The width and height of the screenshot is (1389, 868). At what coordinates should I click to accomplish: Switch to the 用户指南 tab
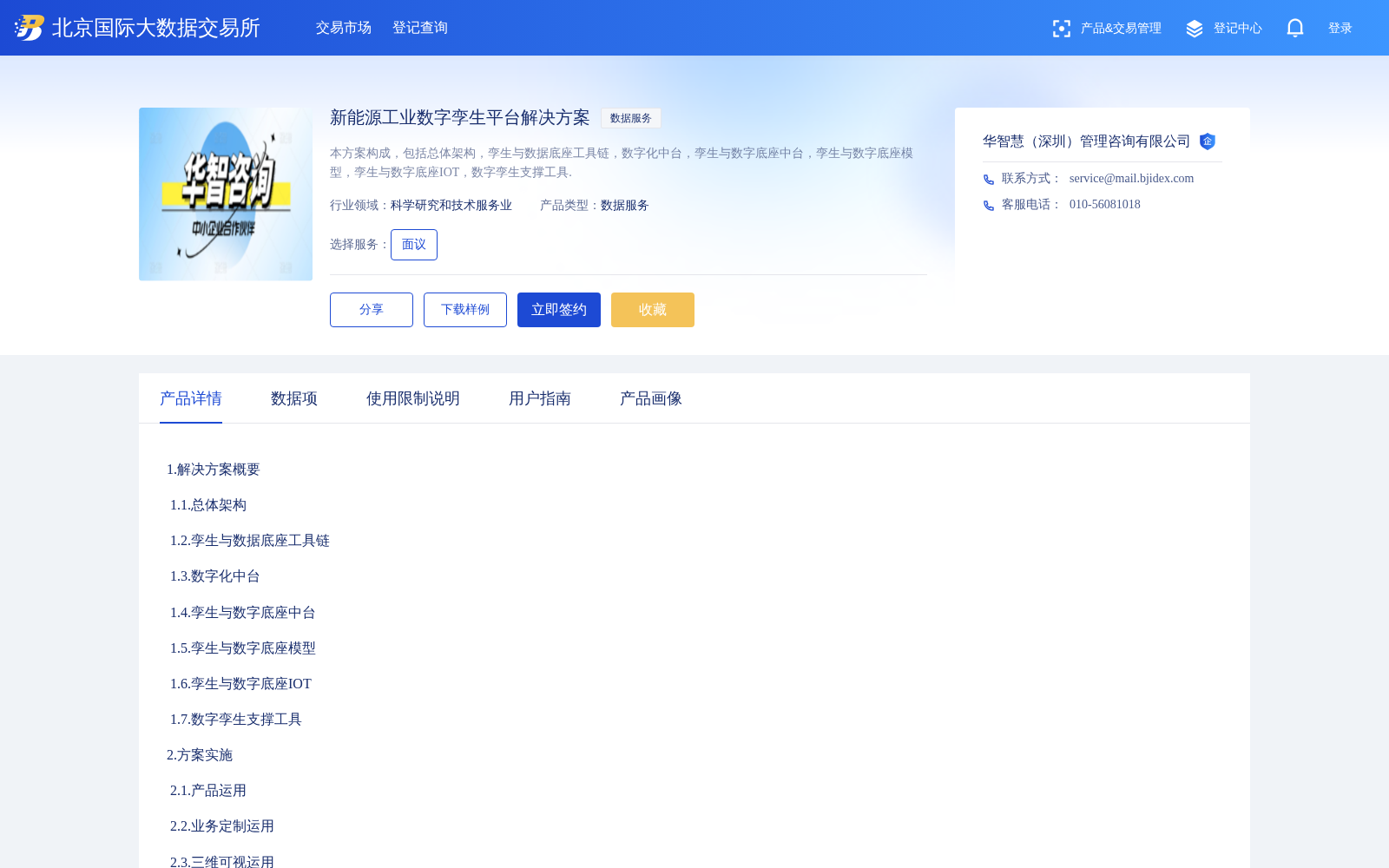coord(540,398)
